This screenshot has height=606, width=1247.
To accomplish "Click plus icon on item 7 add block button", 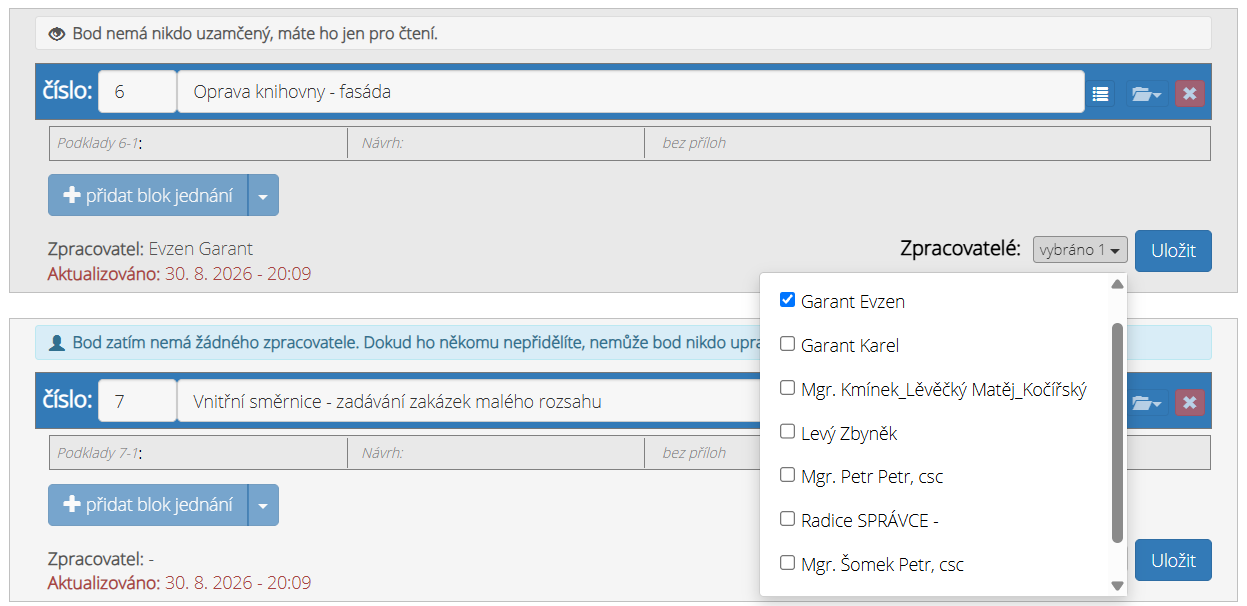I will click(71, 505).
